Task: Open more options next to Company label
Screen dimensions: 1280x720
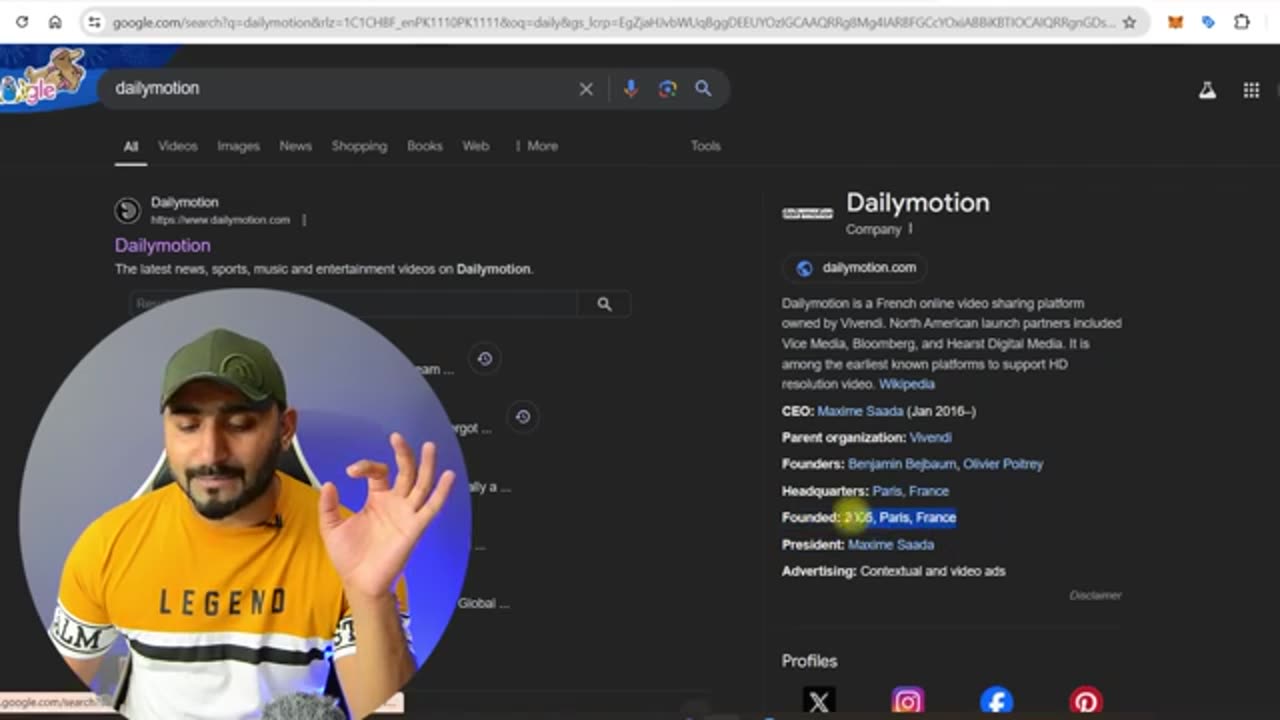Action: click(910, 229)
